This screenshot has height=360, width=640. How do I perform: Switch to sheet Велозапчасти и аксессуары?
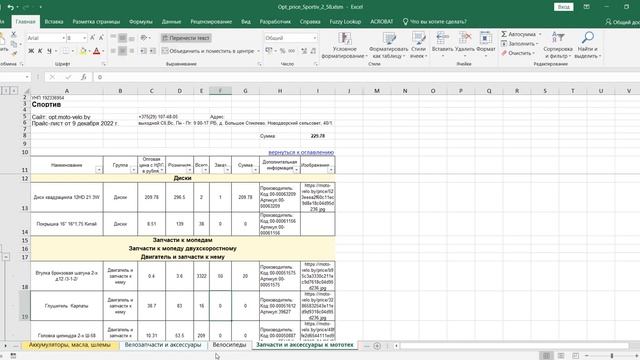tap(163, 345)
